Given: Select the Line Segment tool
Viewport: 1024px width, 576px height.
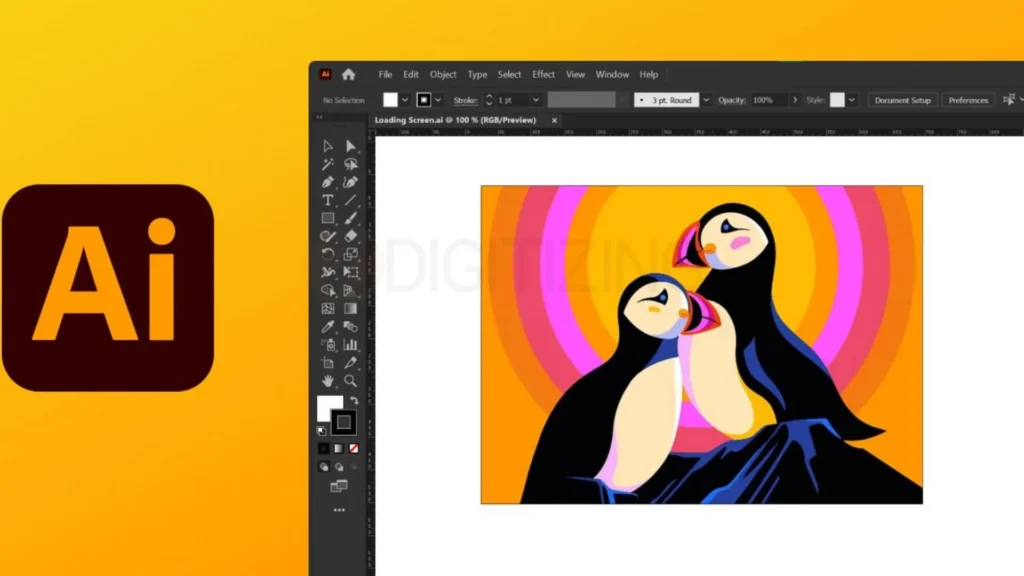Looking at the screenshot, I should click(x=351, y=200).
